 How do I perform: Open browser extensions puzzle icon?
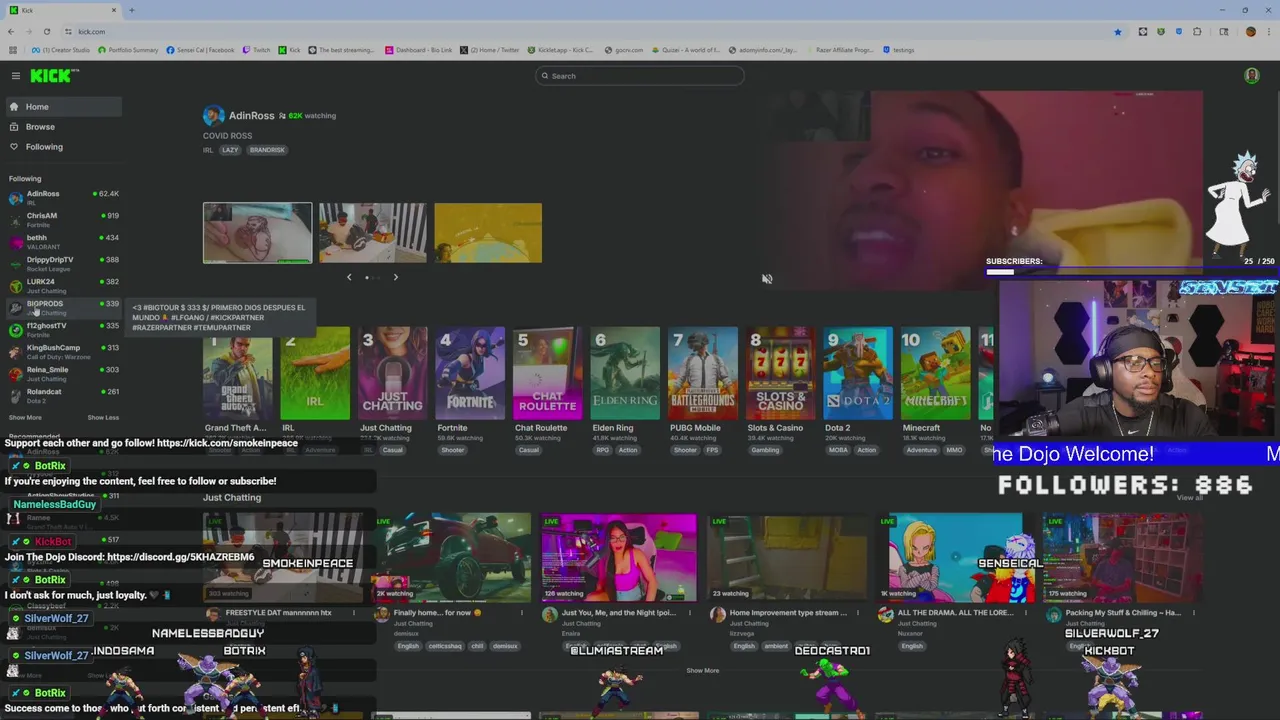1196,31
